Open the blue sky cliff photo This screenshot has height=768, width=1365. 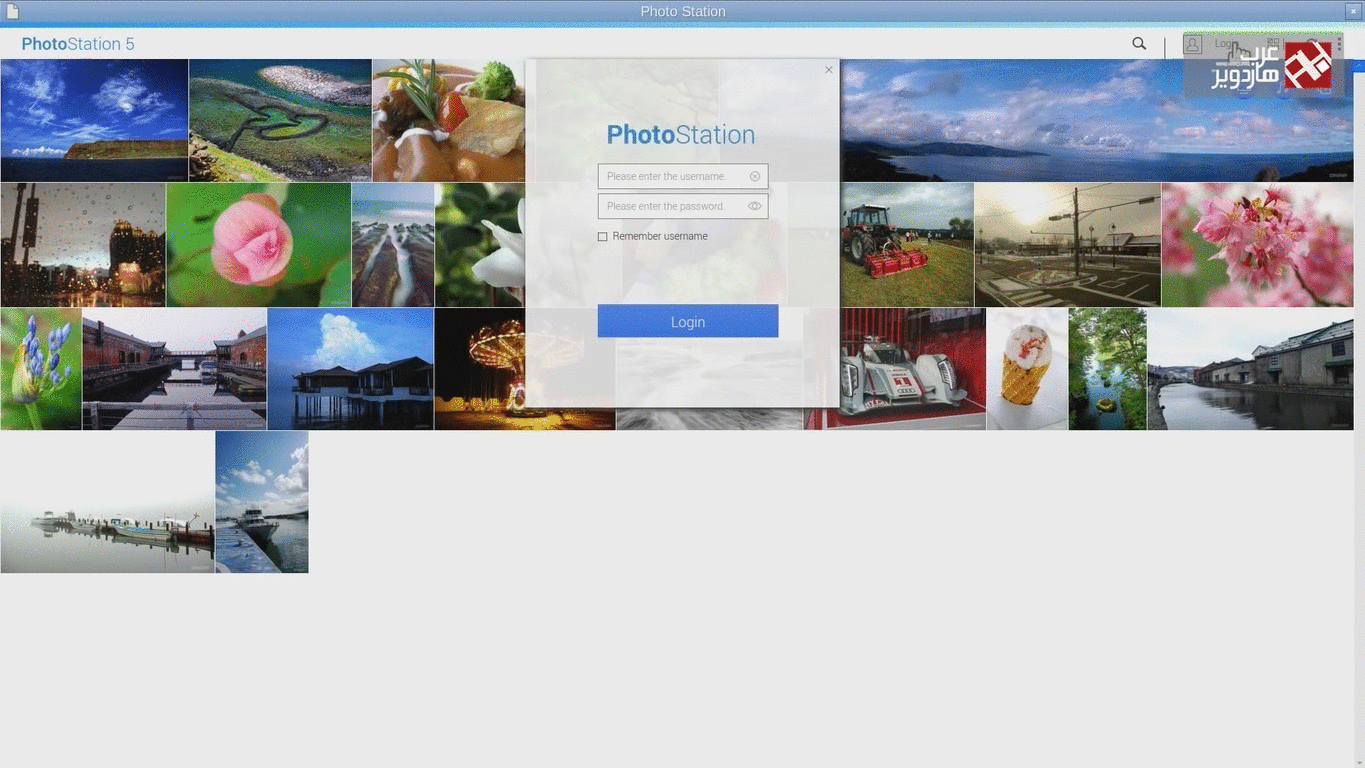point(94,120)
